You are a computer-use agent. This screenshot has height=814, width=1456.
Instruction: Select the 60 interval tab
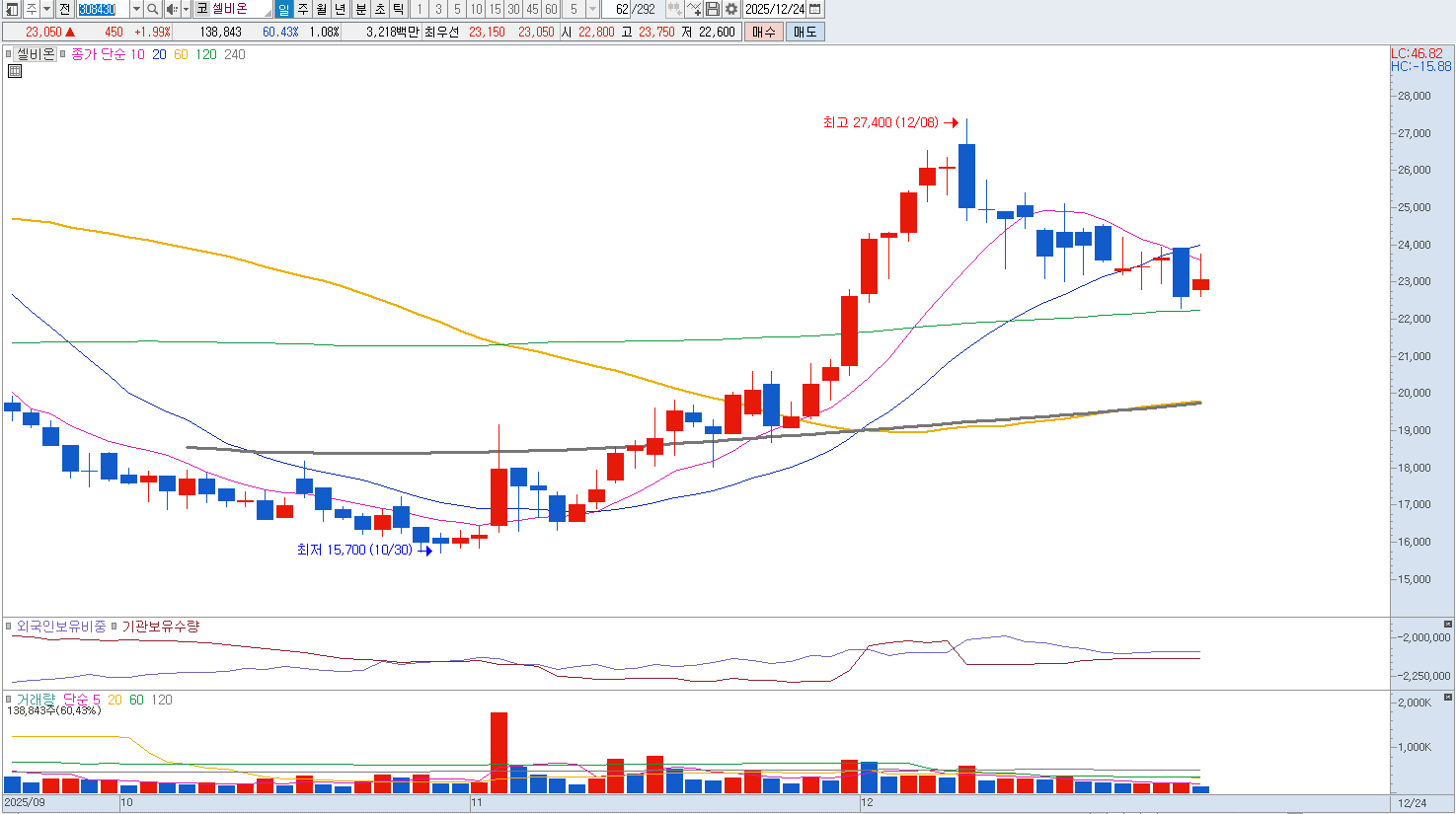coord(551,9)
